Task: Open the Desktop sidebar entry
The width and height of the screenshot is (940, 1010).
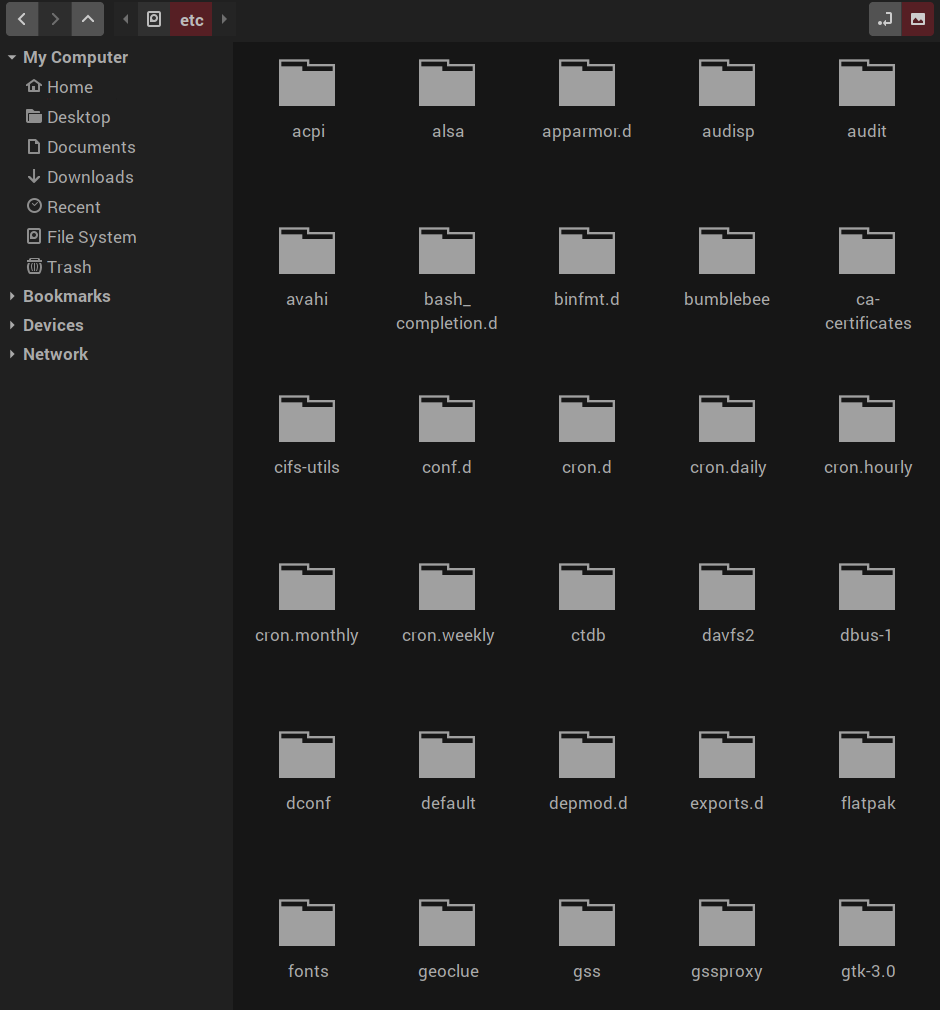Action: coord(78,117)
